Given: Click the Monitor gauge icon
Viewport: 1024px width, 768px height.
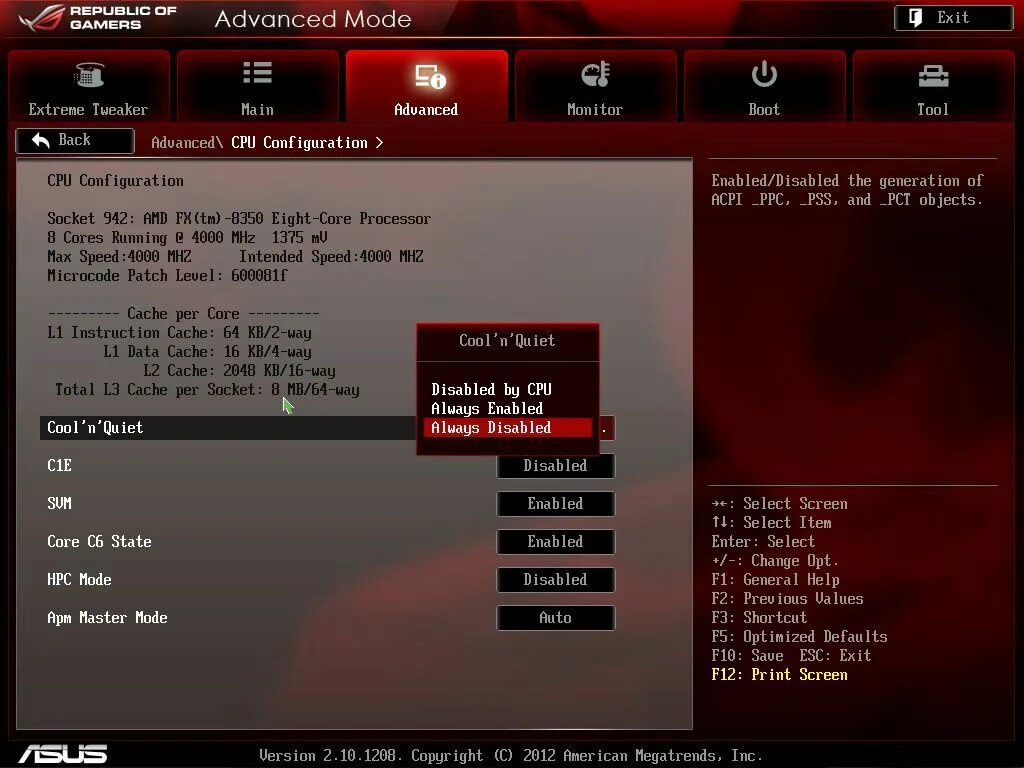Looking at the screenshot, I should (596, 74).
